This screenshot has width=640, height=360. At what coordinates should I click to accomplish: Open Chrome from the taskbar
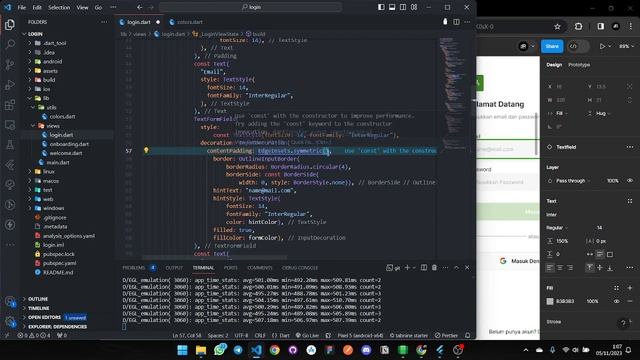click(274, 350)
